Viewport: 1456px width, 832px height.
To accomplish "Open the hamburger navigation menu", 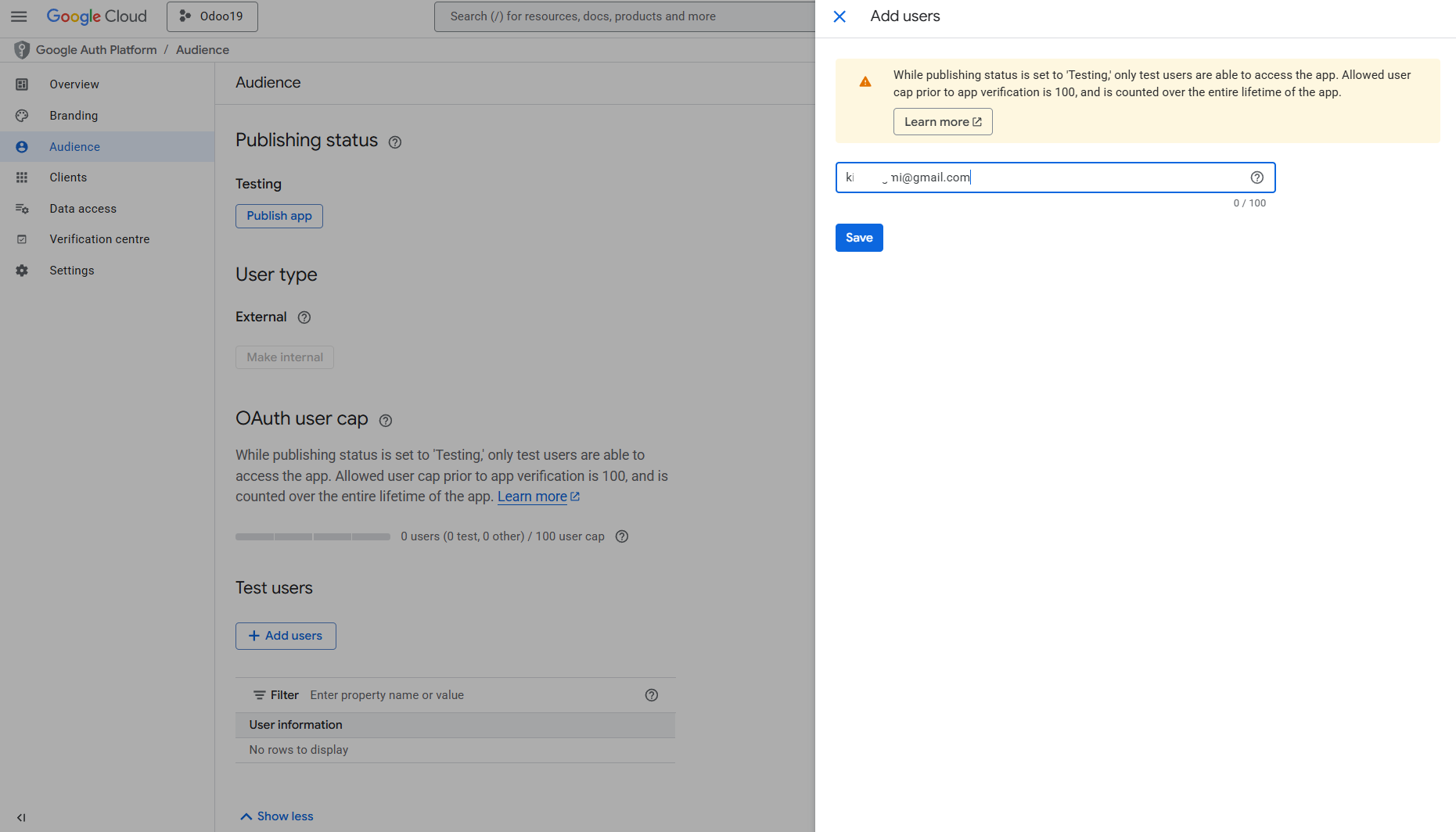I will click(19, 16).
